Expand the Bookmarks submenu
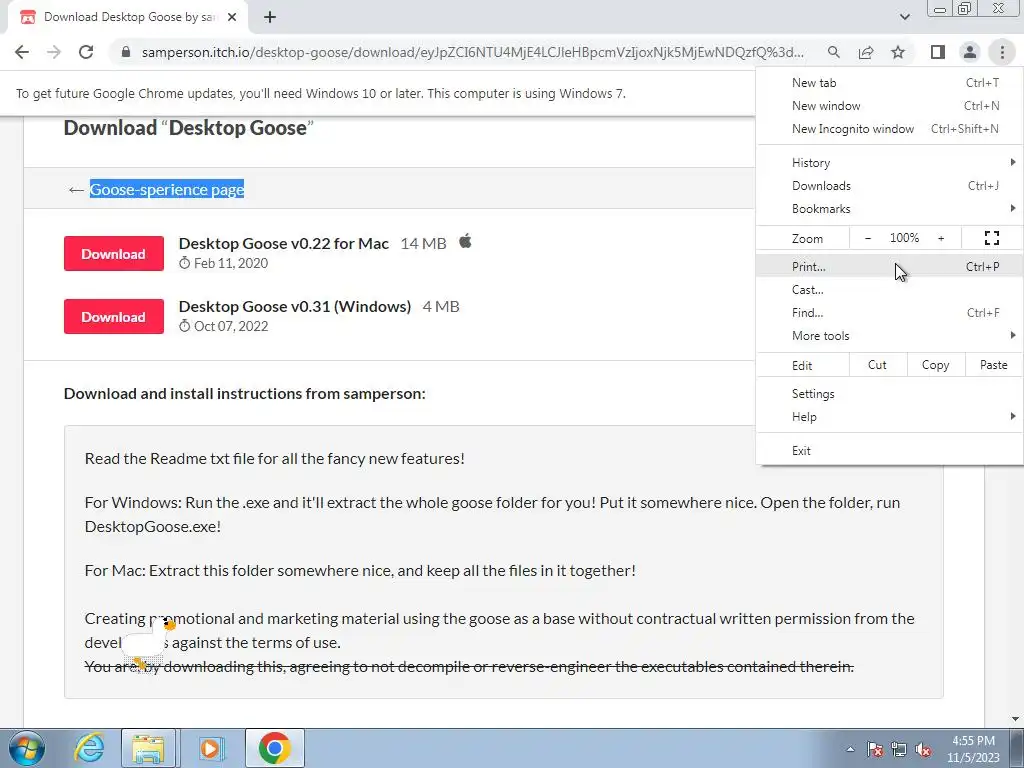Screen dimensions: 1024x768 click(889, 208)
